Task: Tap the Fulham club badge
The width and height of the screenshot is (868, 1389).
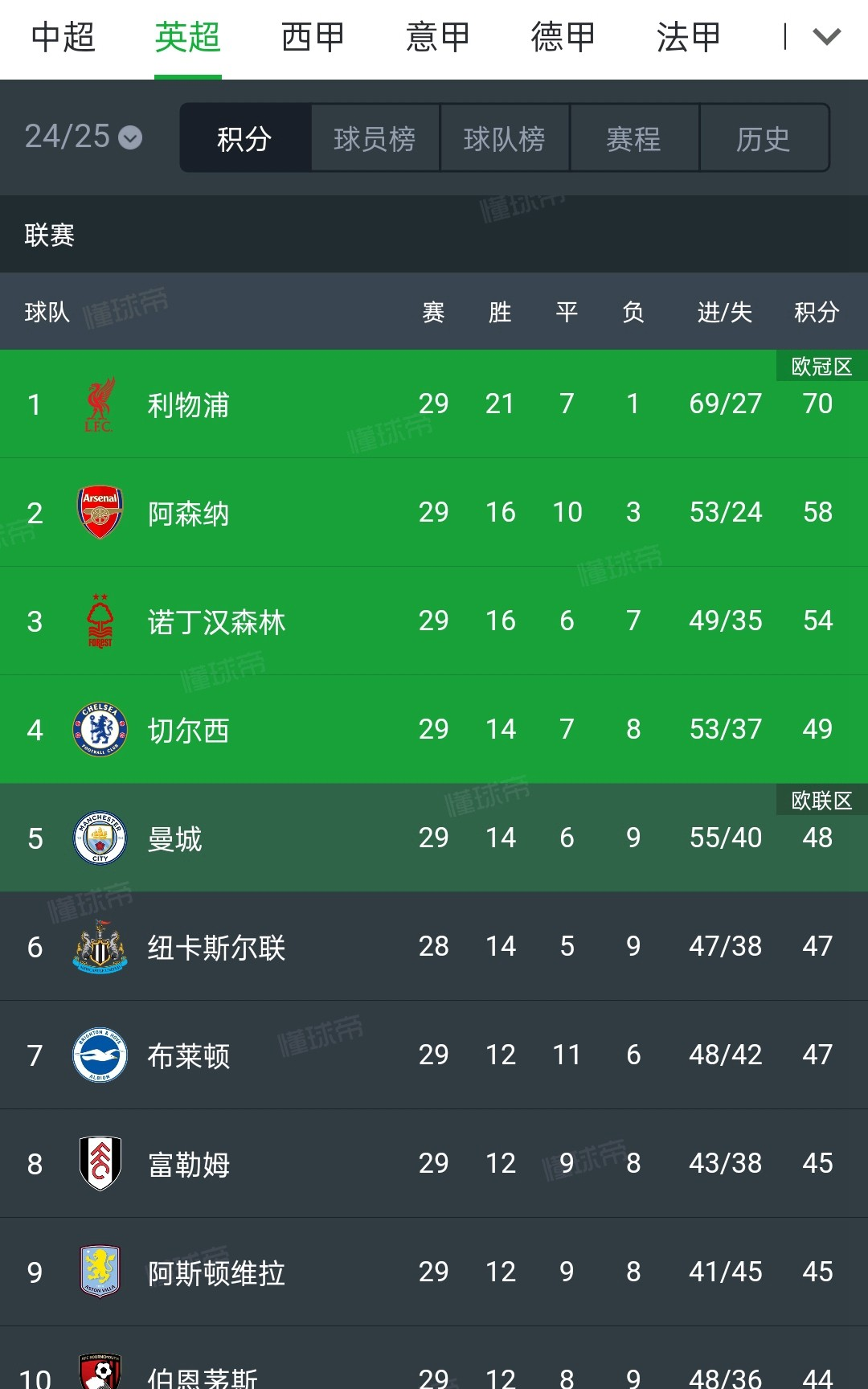Action: point(100,1163)
